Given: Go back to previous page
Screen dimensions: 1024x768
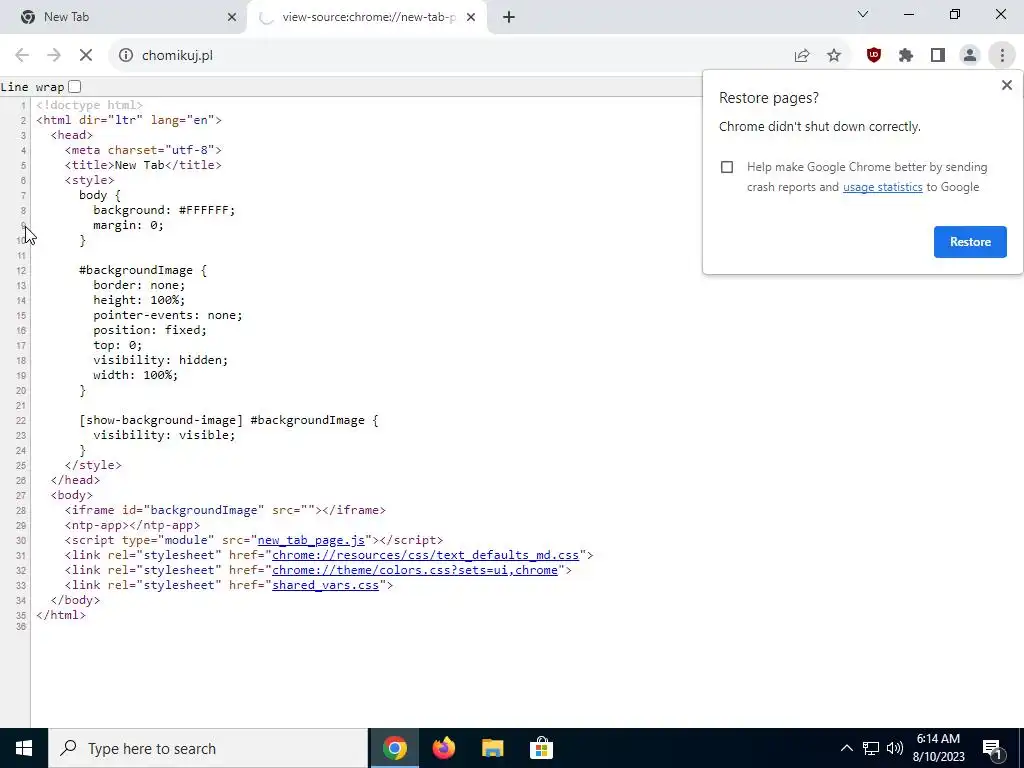Looking at the screenshot, I should click(22, 56).
